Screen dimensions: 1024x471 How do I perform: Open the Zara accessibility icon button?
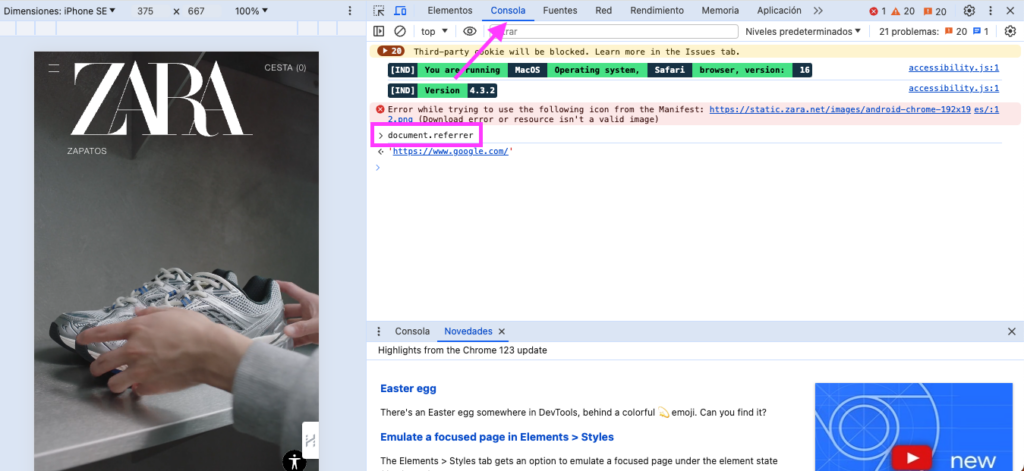coord(295,461)
